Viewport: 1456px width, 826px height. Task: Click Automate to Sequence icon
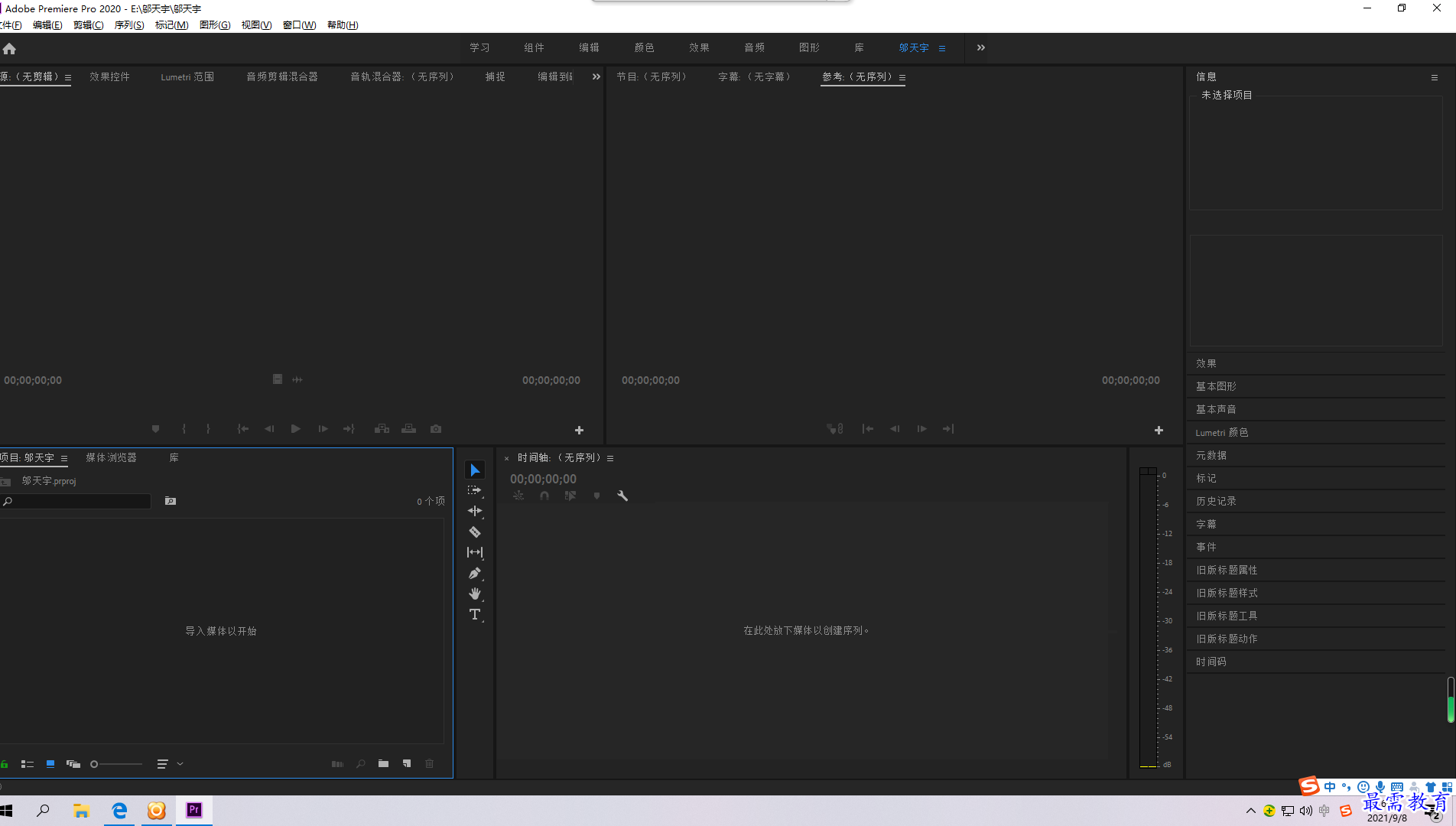point(337,764)
